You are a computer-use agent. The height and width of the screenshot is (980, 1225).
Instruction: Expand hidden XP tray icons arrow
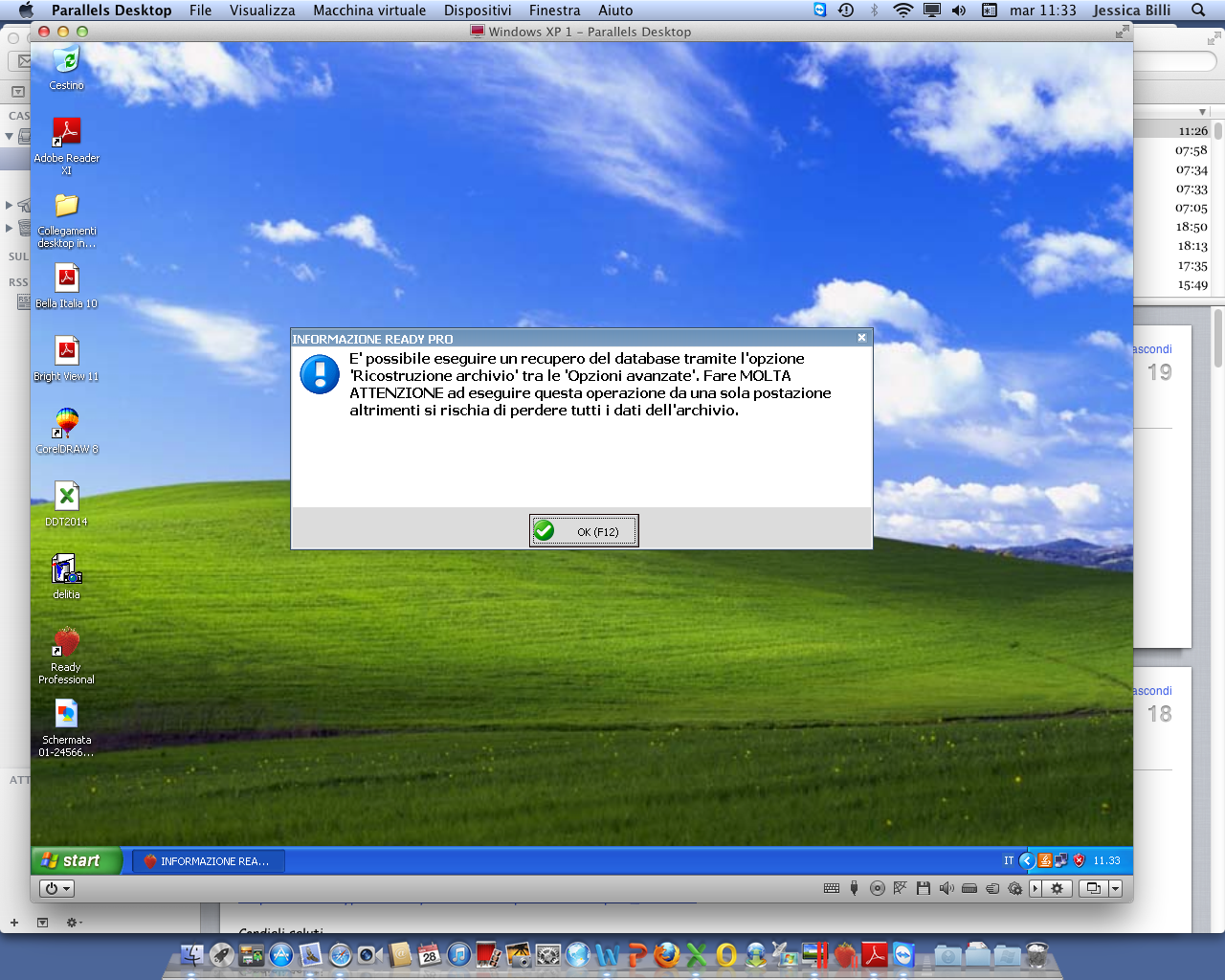(1027, 860)
